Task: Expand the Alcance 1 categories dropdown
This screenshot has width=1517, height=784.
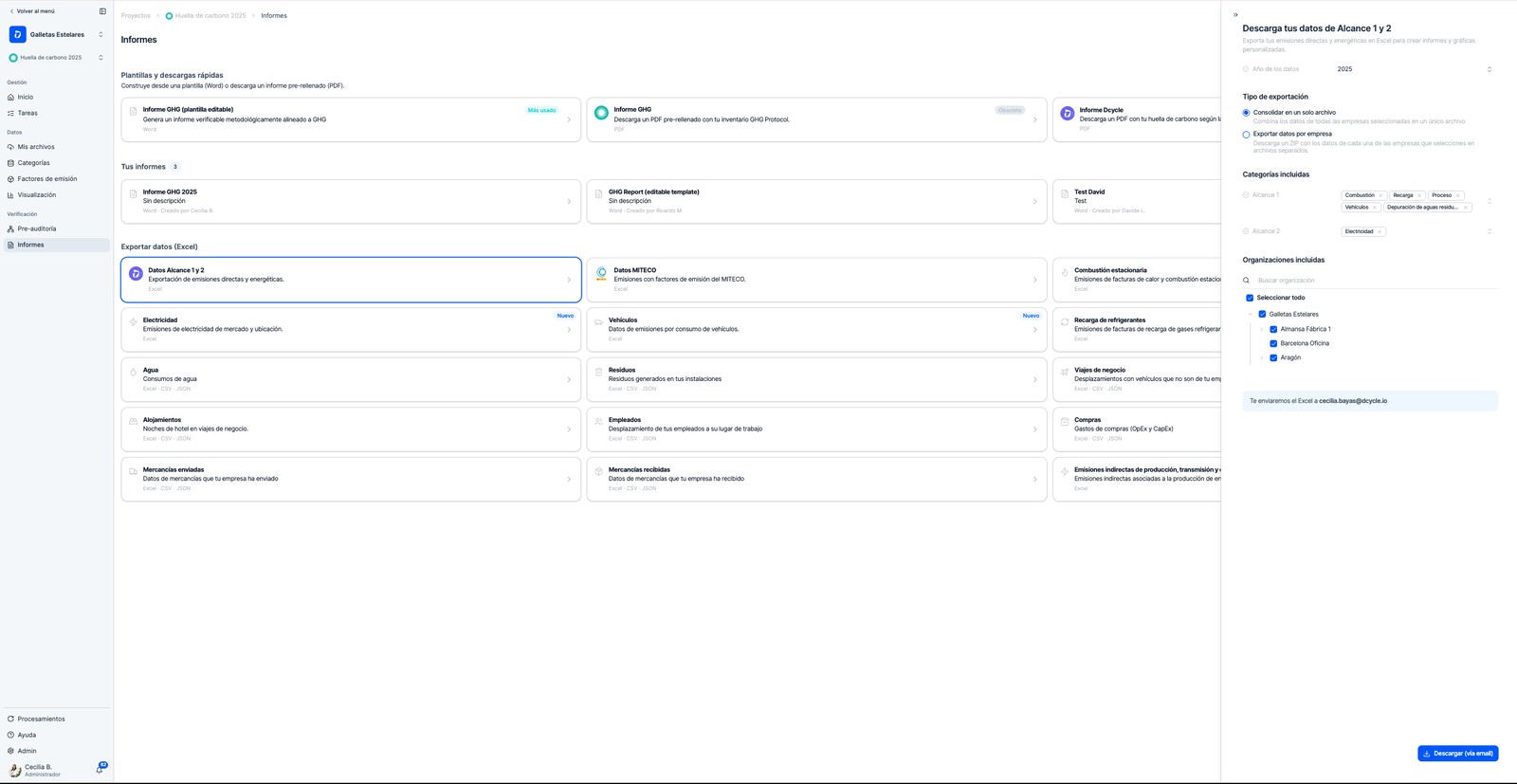Action: pos(1490,201)
